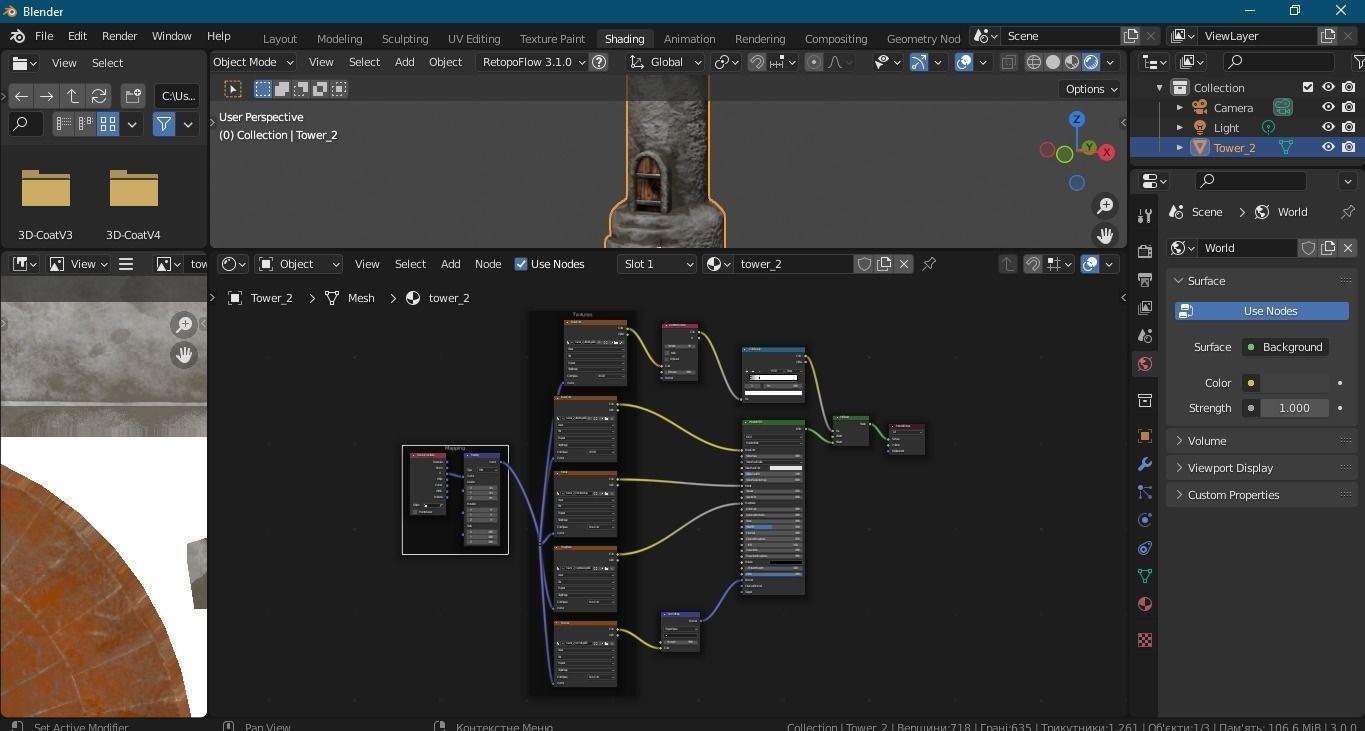This screenshot has width=1365, height=731.
Task: Toggle Use Nodes checkbox in node editor
Action: [x=521, y=264]
